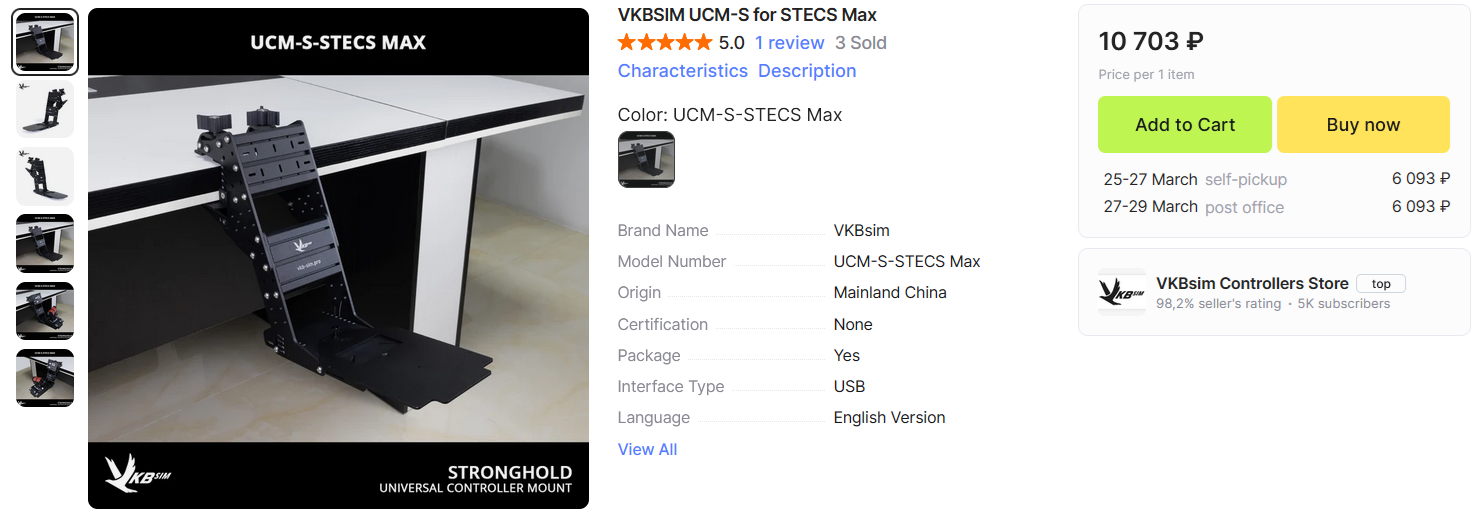1475x530 pixels.
Task: Click the Buy now button
Action: point(1363,125)
